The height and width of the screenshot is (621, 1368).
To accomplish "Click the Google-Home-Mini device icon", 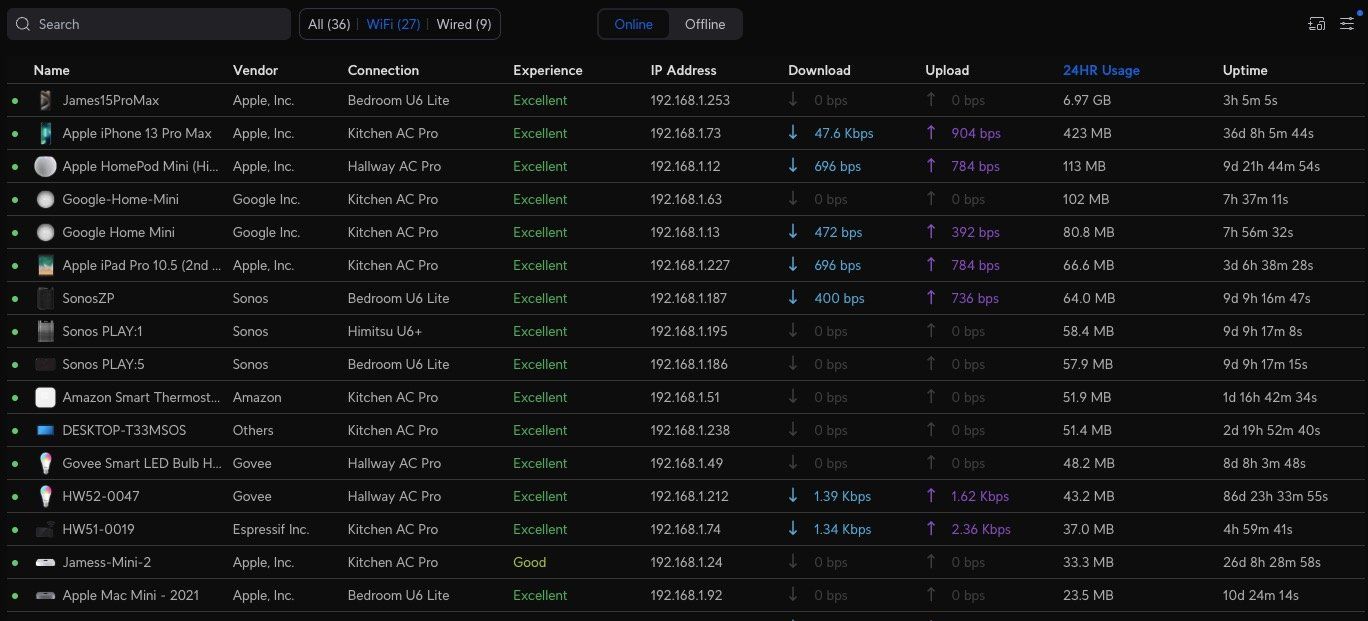I will pyautogui.click(x=45, y=199).
